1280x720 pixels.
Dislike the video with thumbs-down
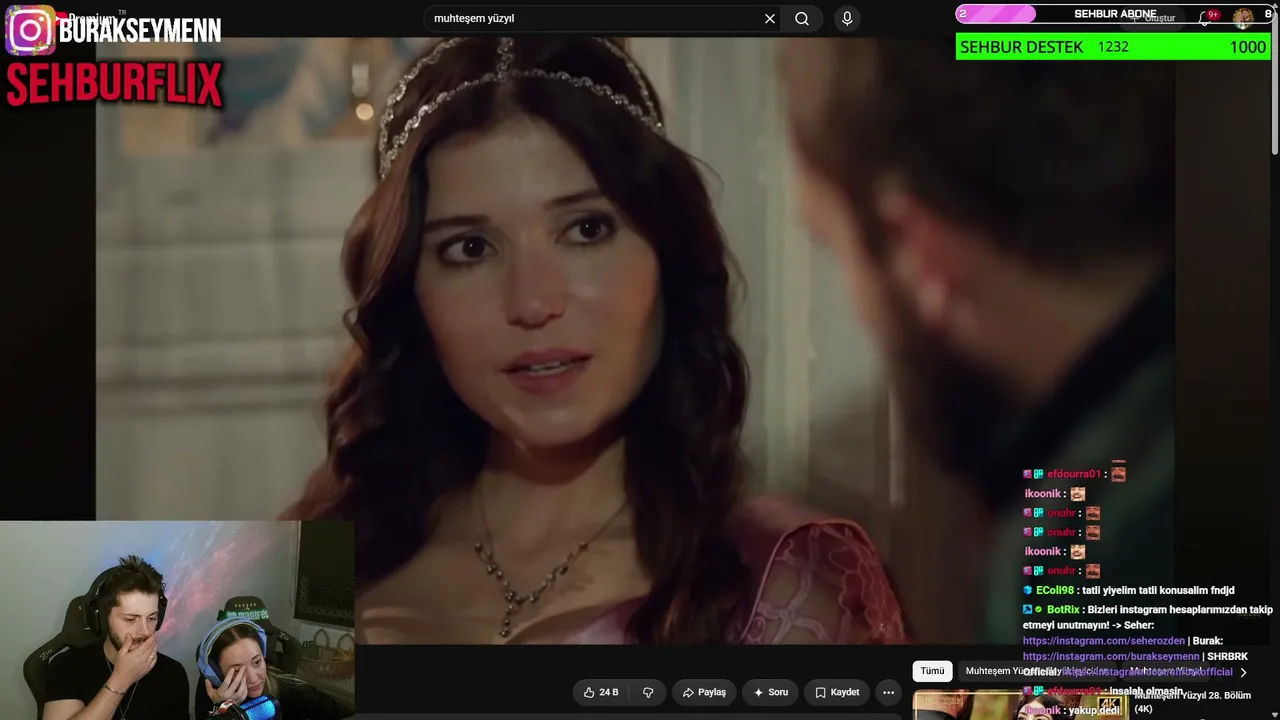click(x=648, y=692)
